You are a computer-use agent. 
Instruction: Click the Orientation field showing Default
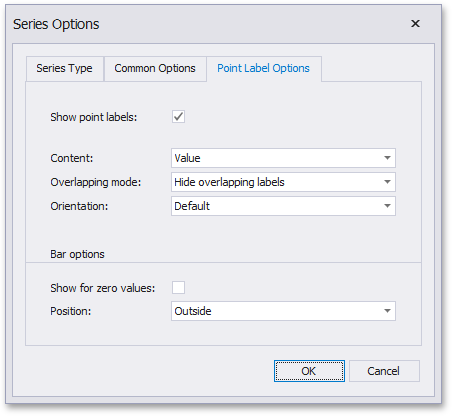[283, 206]
